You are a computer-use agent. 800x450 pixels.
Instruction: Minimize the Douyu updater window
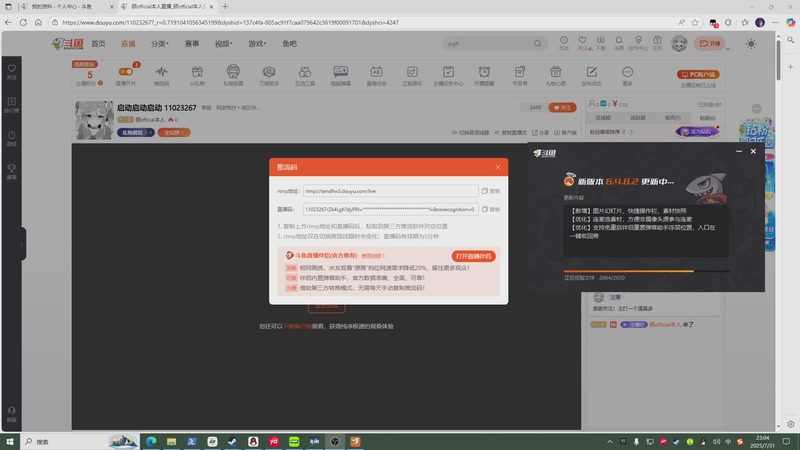[739, 151]
